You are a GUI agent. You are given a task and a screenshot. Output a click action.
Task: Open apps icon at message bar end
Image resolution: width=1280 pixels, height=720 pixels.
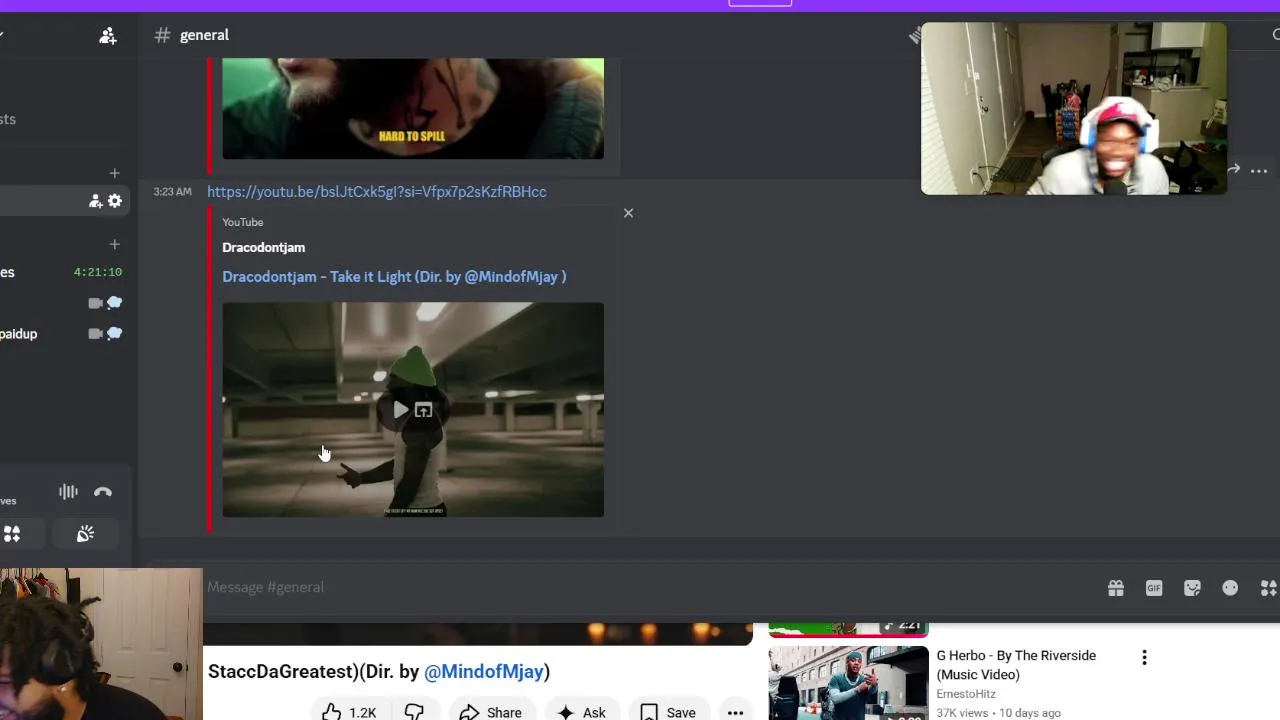[1268, 588]
